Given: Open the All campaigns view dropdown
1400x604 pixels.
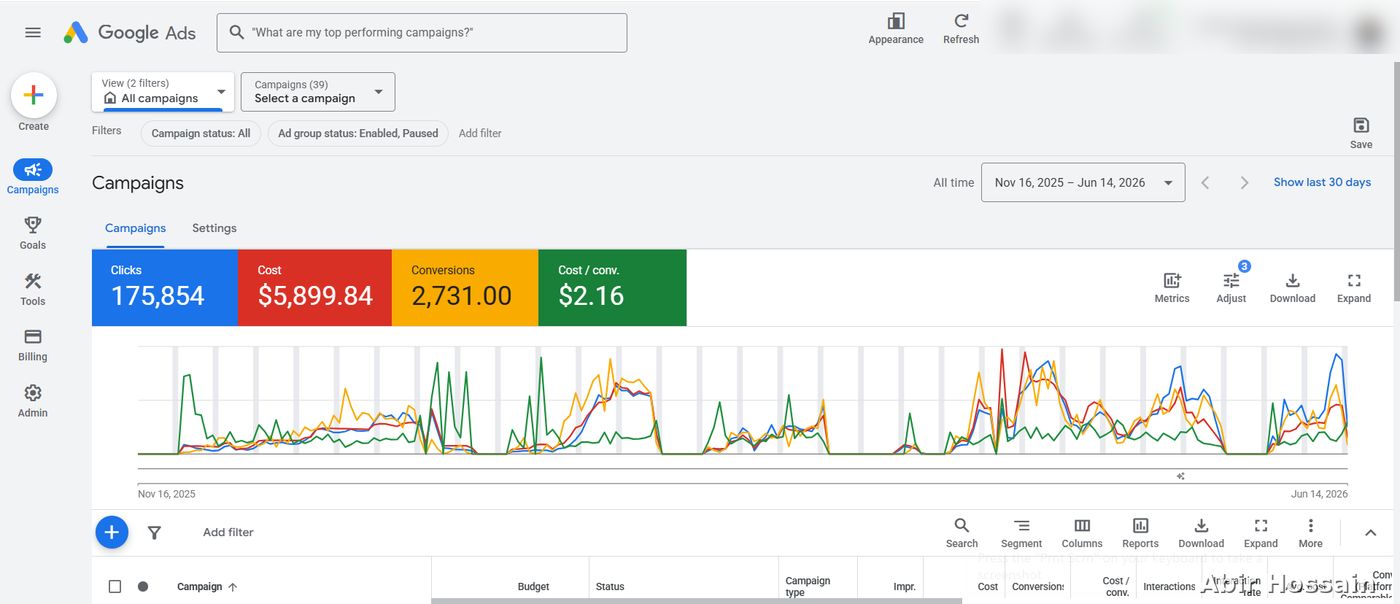Looking at the screenshot, I should point(163,91).
